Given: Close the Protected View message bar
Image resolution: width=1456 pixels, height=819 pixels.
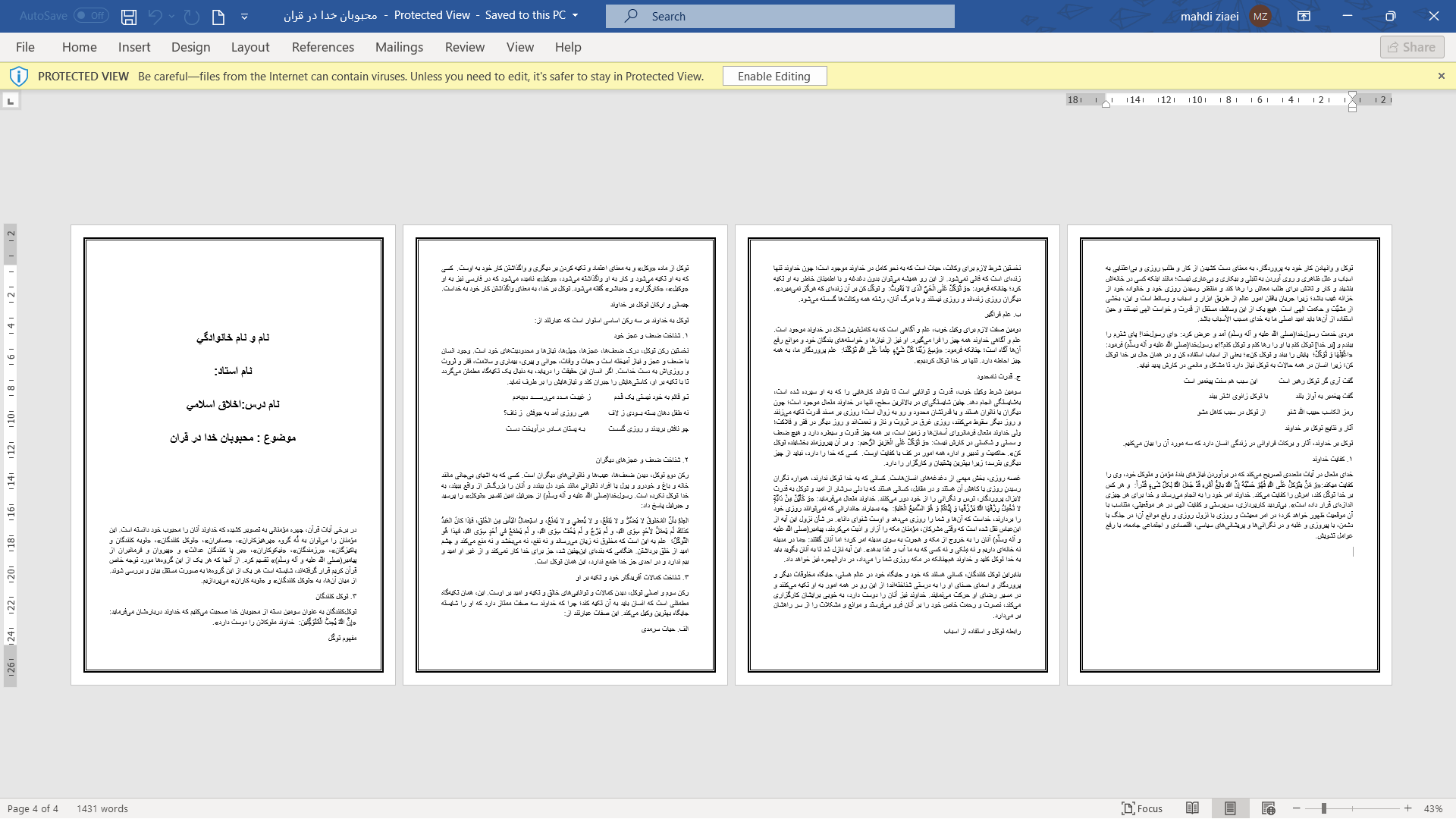Looking at the screenshot, I should pyautogui.click(x=1442, y=76).
